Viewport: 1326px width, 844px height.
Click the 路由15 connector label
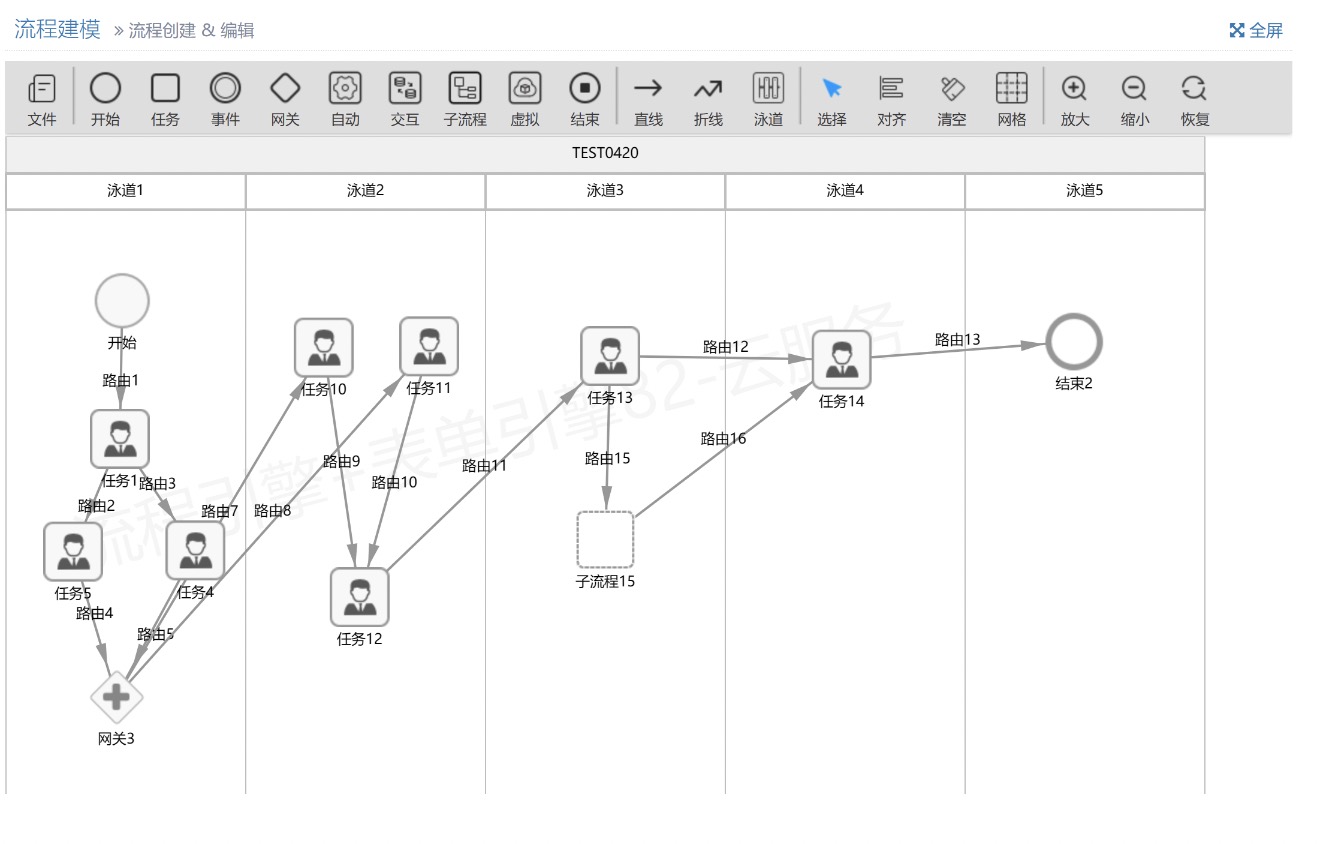pyautogui.click(x=608, y=458)
